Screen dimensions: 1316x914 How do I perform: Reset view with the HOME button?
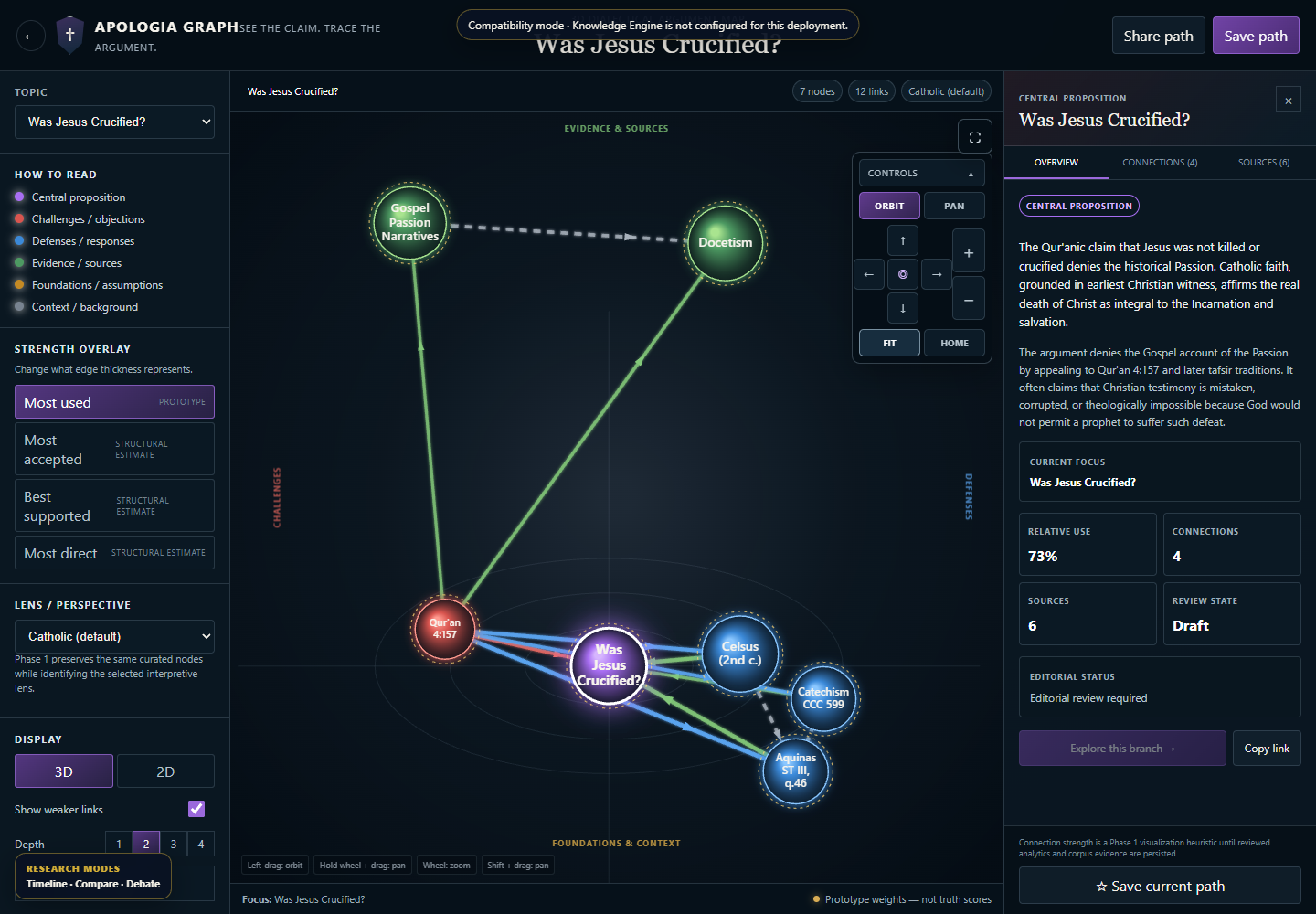[x=954, y=343]
